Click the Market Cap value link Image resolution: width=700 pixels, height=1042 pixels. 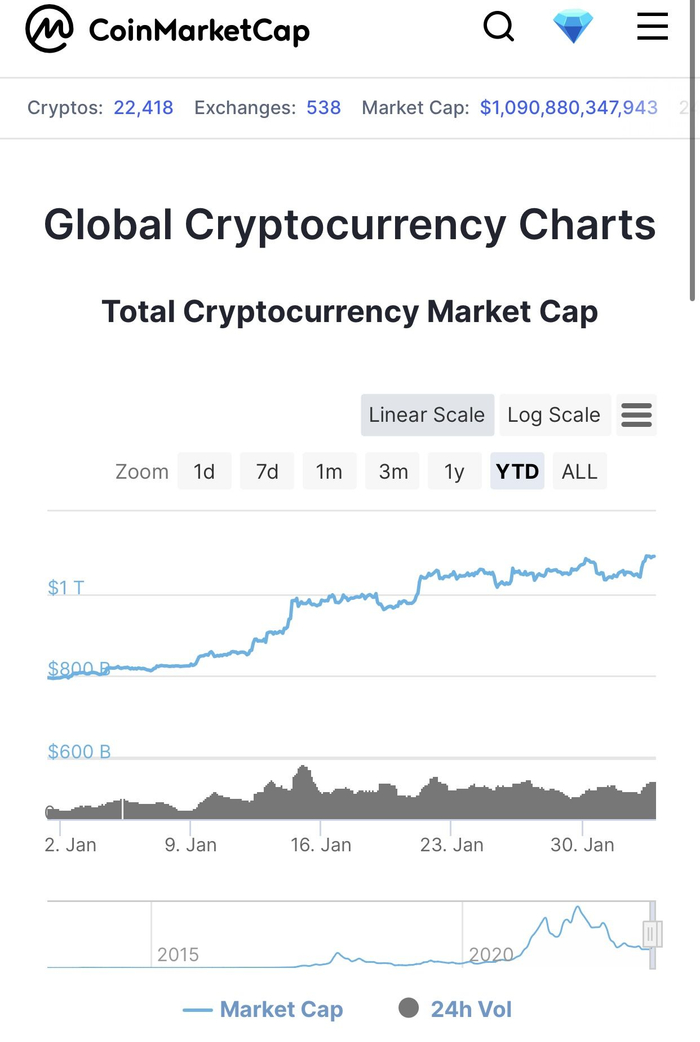568,107
